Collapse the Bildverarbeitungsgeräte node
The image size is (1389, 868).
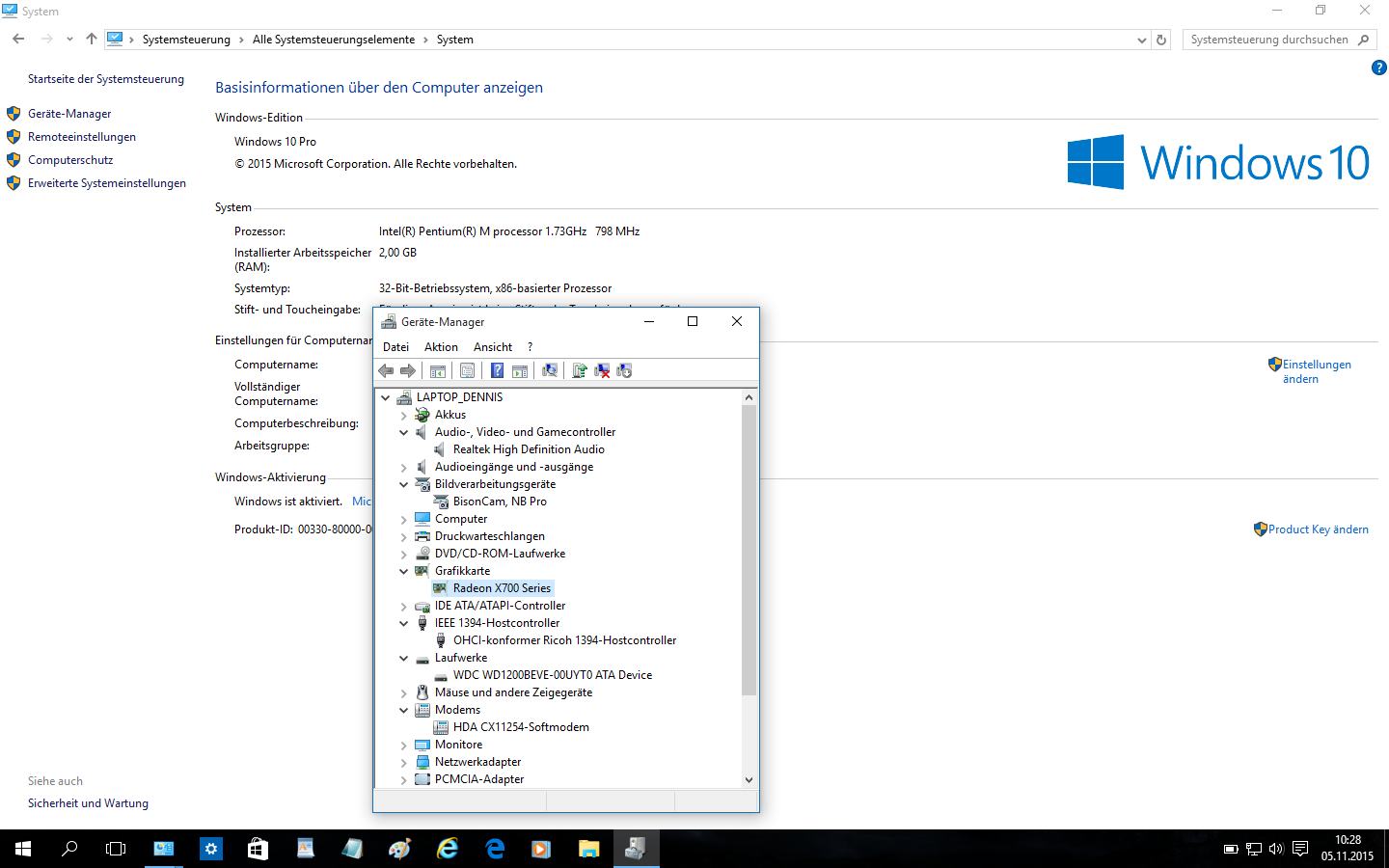tap(403, 484)
